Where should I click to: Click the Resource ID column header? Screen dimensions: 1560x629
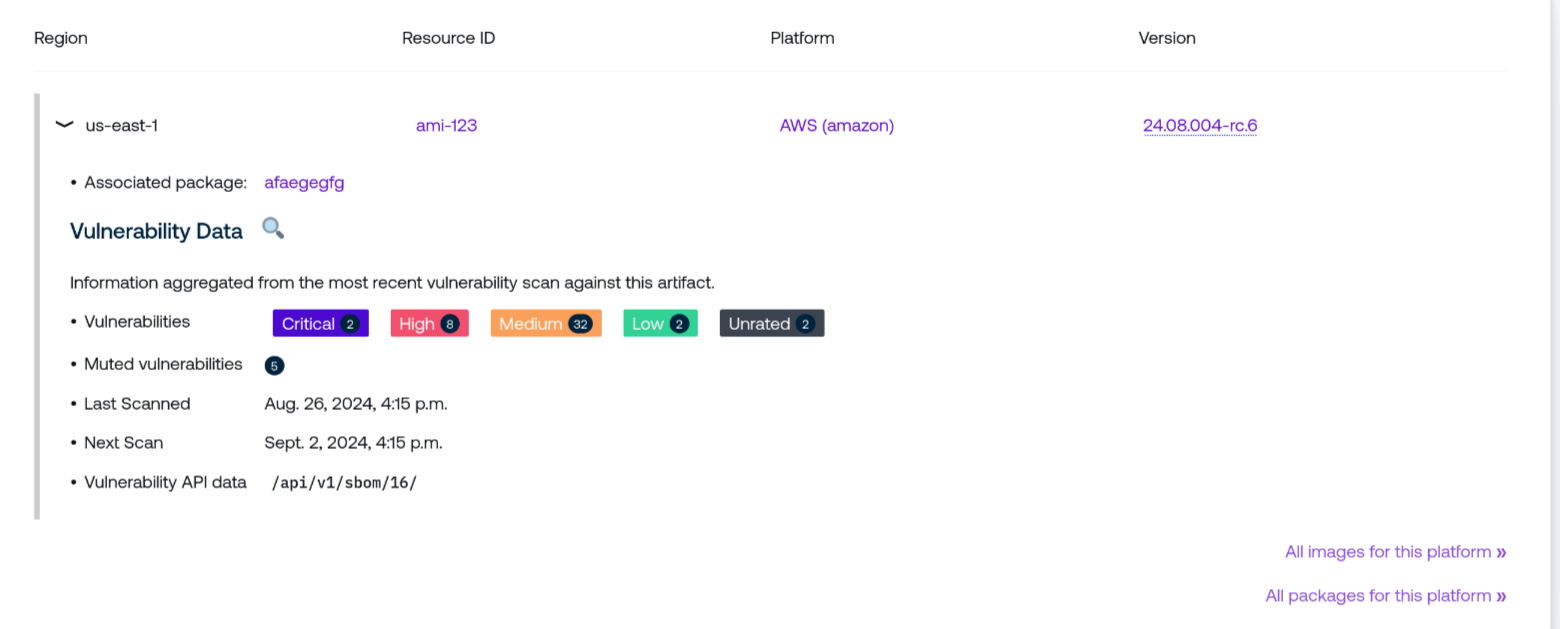coord(448,38)
